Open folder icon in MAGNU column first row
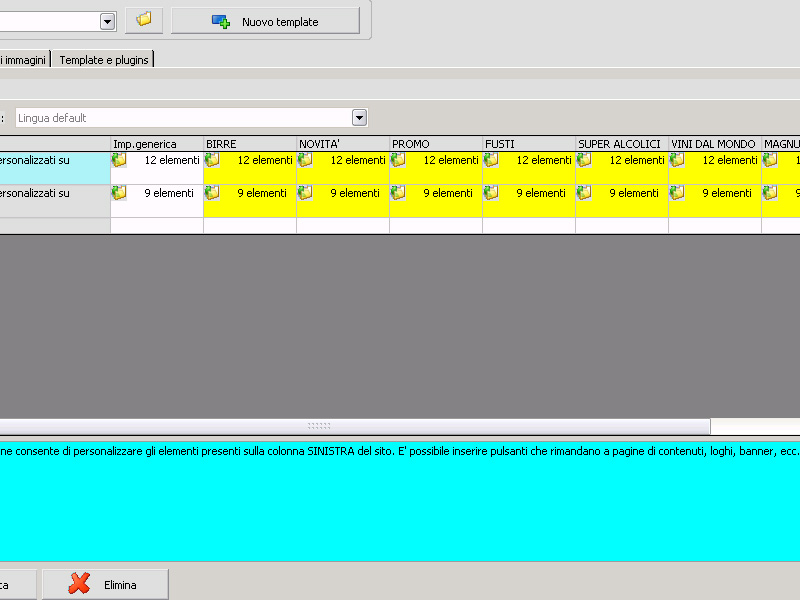800x600 pixels. pyautogui.click(x=770, y=160)
